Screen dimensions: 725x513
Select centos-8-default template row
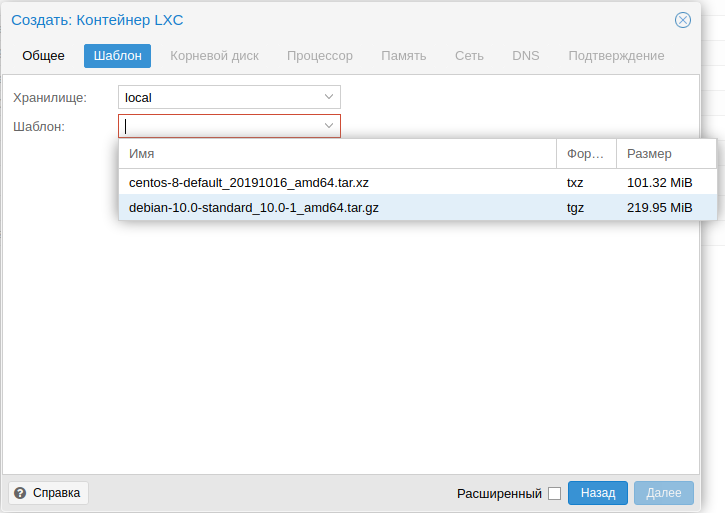click(x=418, y=182)
